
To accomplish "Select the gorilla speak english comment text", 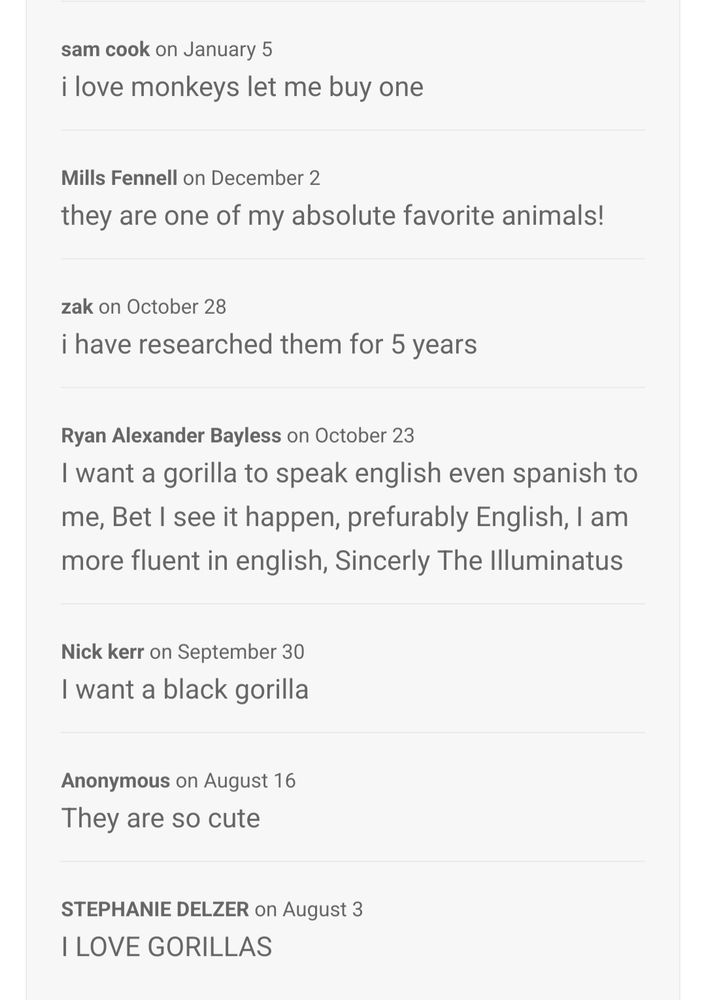I will (x=349, y=517).
